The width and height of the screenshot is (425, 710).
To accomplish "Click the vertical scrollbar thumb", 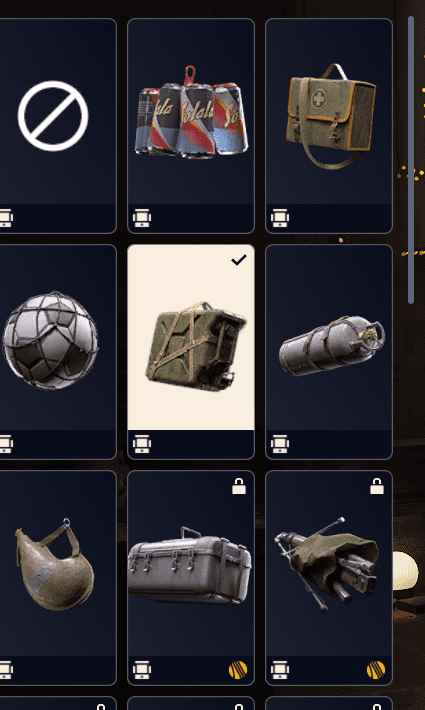I will click(411, 160).
